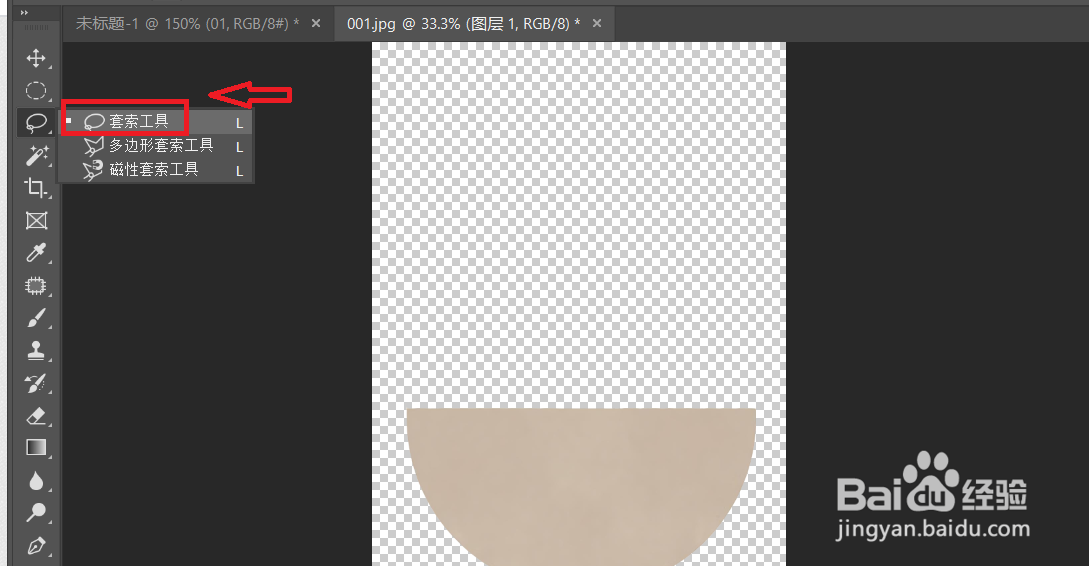Select the Brush tool
The height and width of the screenshot is (566, 1089).
point(36,318)
